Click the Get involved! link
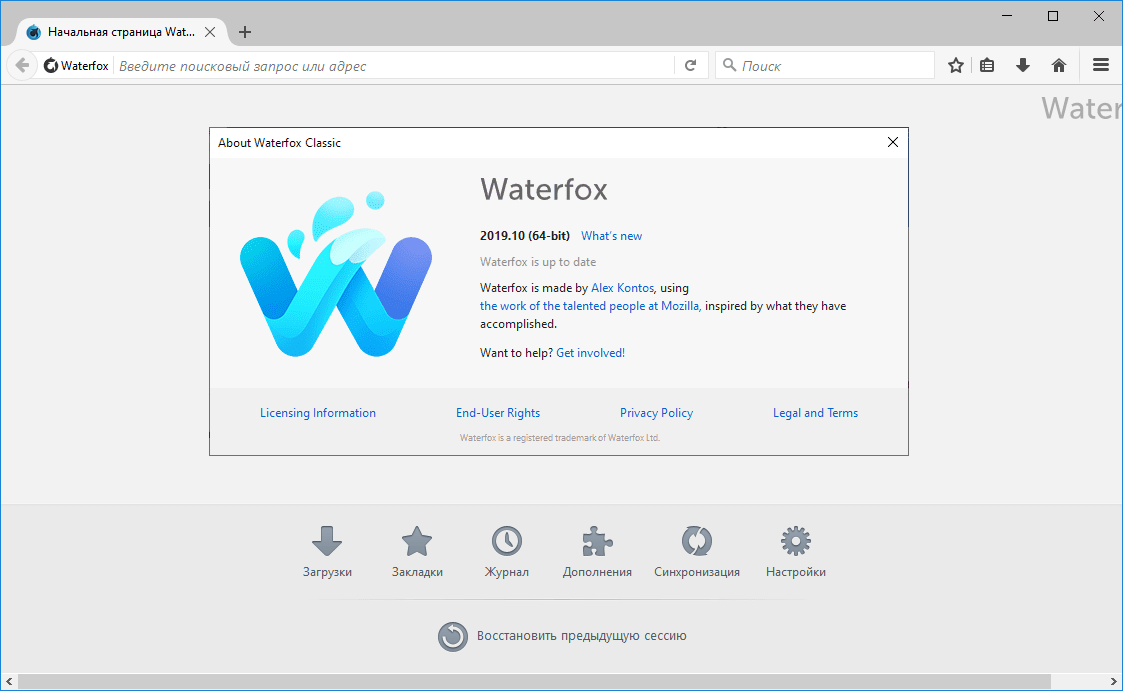Image resolution: width=1123 pixels, height=691 pixels. pos(590,352)
